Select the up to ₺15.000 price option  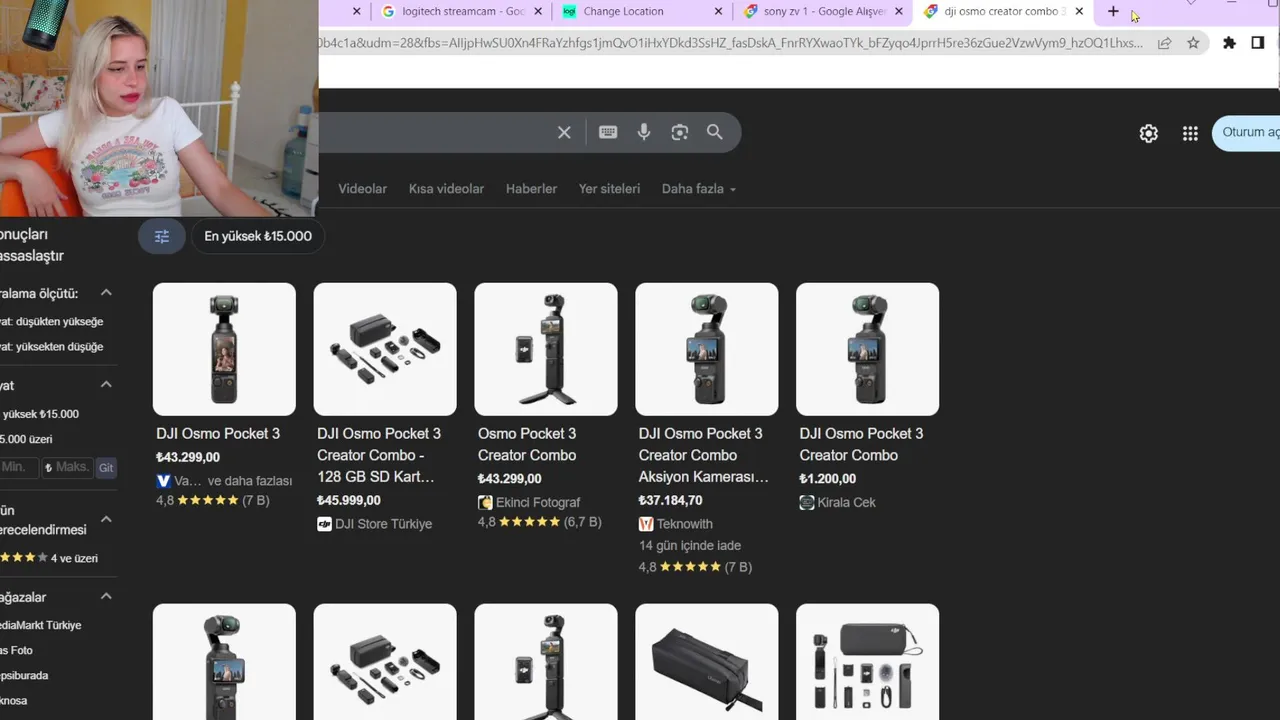39,414
